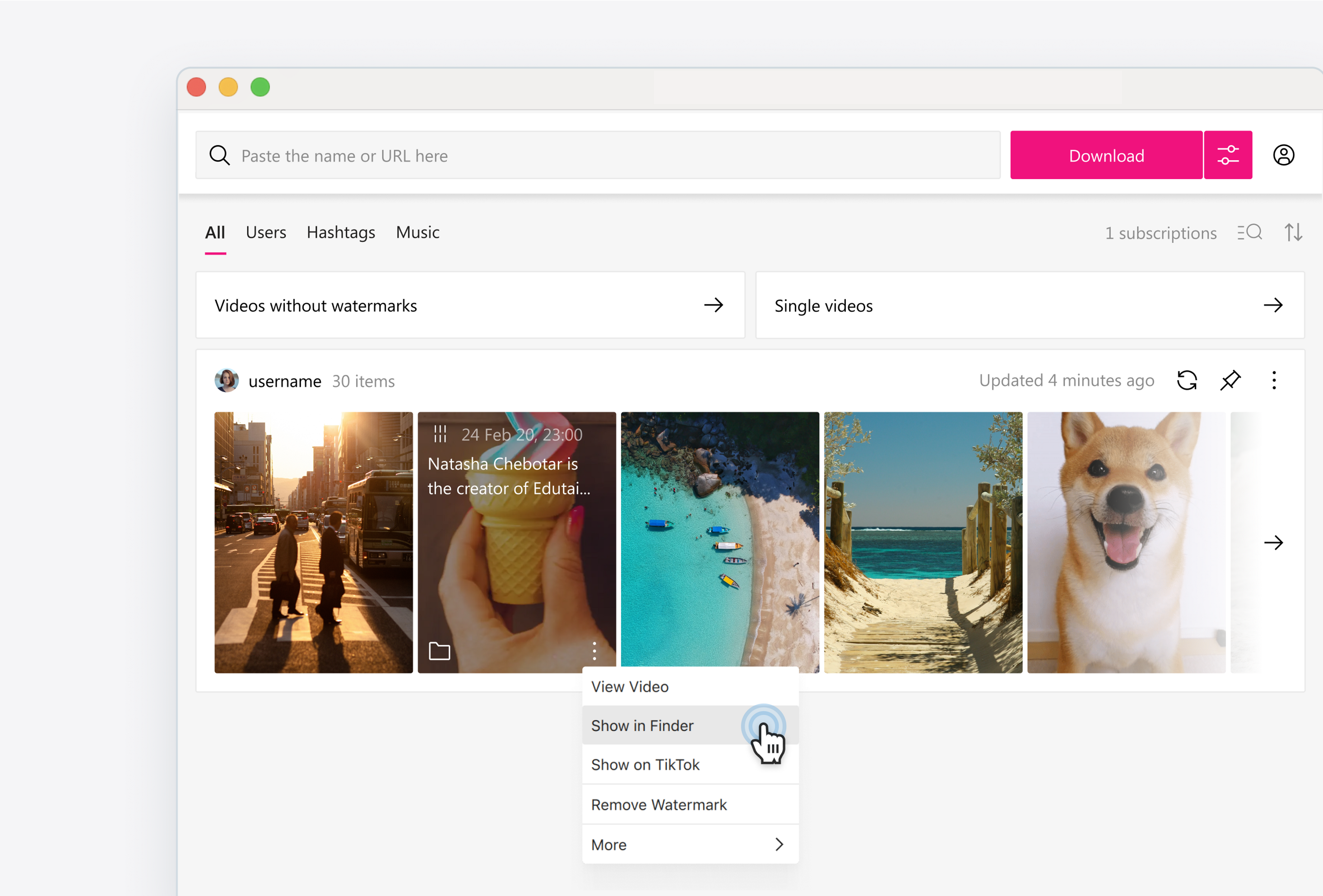
Task: Open the ice cream video three-dot menu
Action: click(x=594, y=651)
